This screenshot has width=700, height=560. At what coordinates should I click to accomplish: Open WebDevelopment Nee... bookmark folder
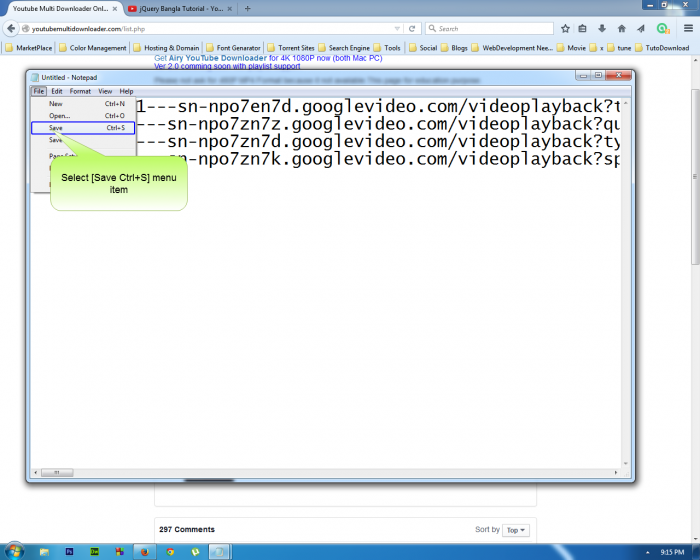pos(512,48)
